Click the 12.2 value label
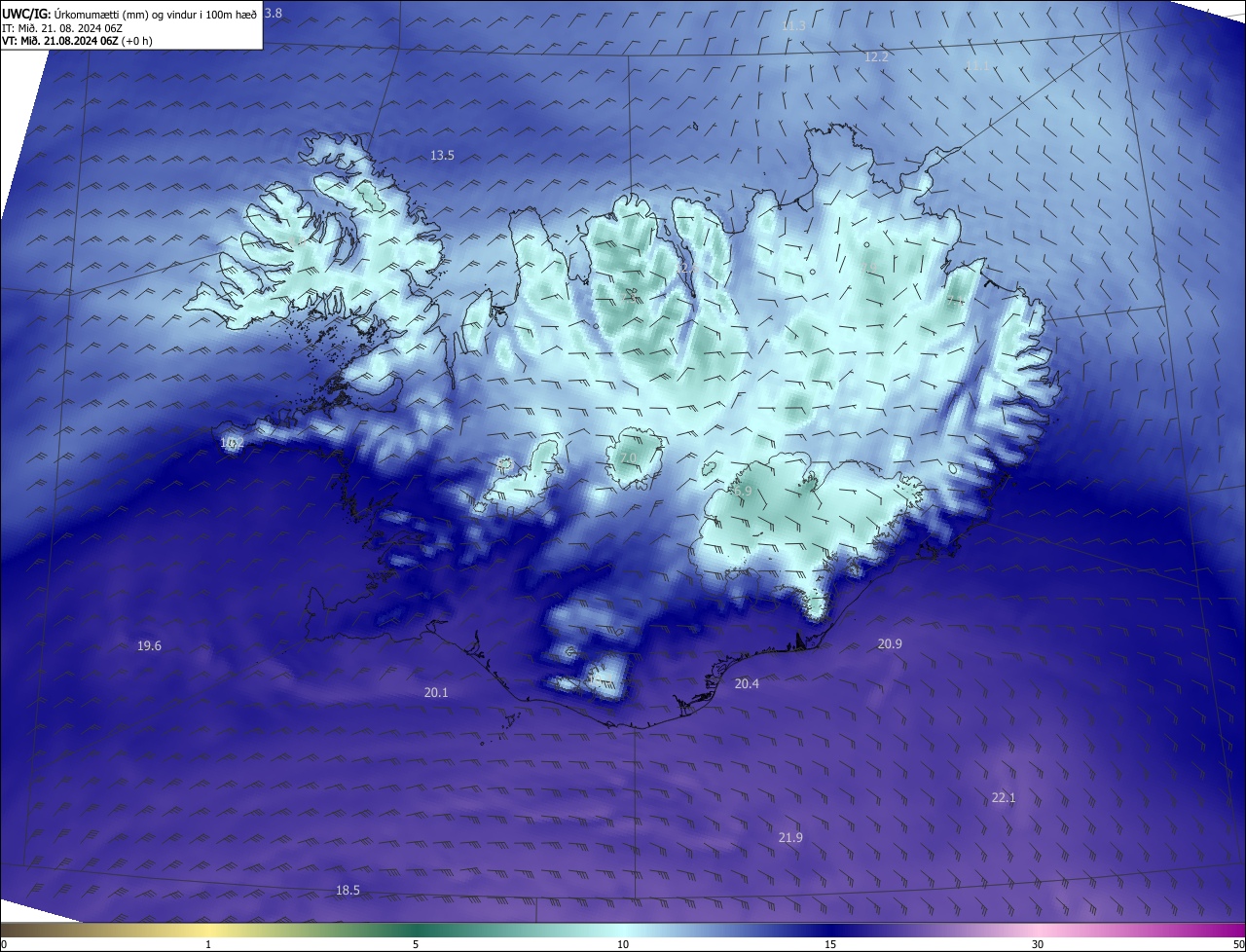 click(x=877, y=57)
